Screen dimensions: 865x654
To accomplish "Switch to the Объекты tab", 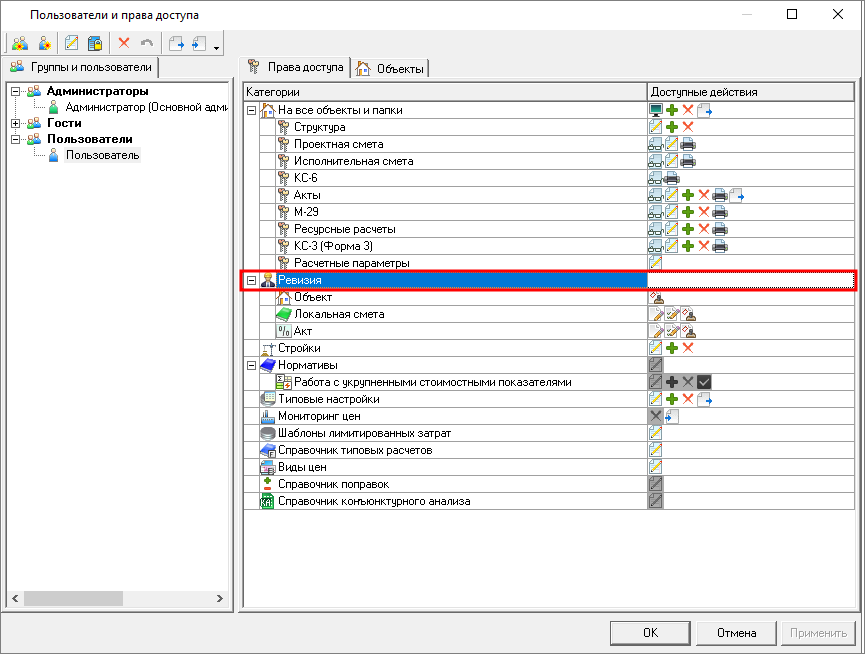I will pyautogui.click(x=392, y=68).
